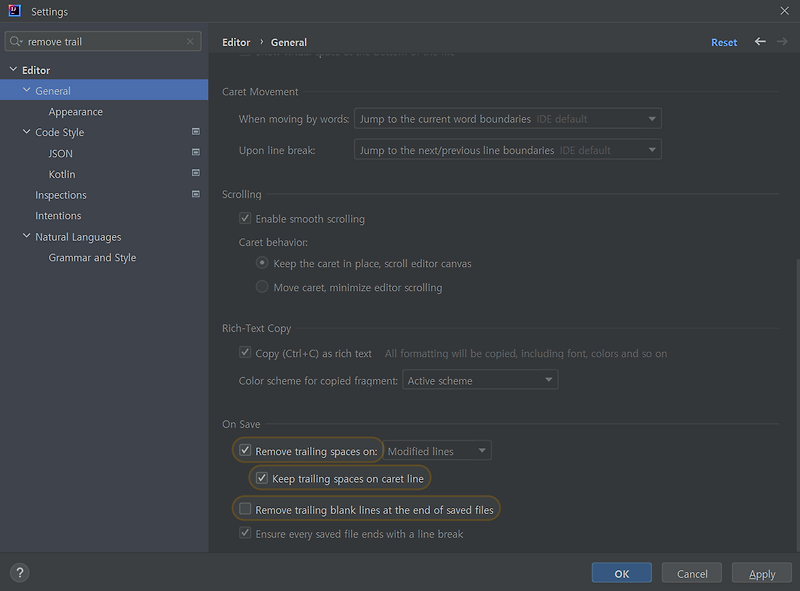
Task: Enable Remove trailing blank lines checkbox
Action: pyautogui.click(x=245, y=509)
